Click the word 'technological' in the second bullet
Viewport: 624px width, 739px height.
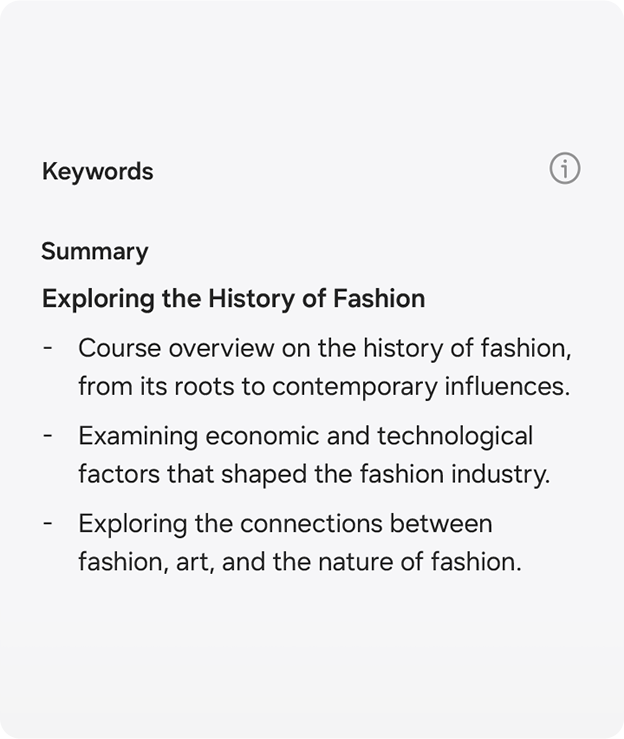coord(455,436)
